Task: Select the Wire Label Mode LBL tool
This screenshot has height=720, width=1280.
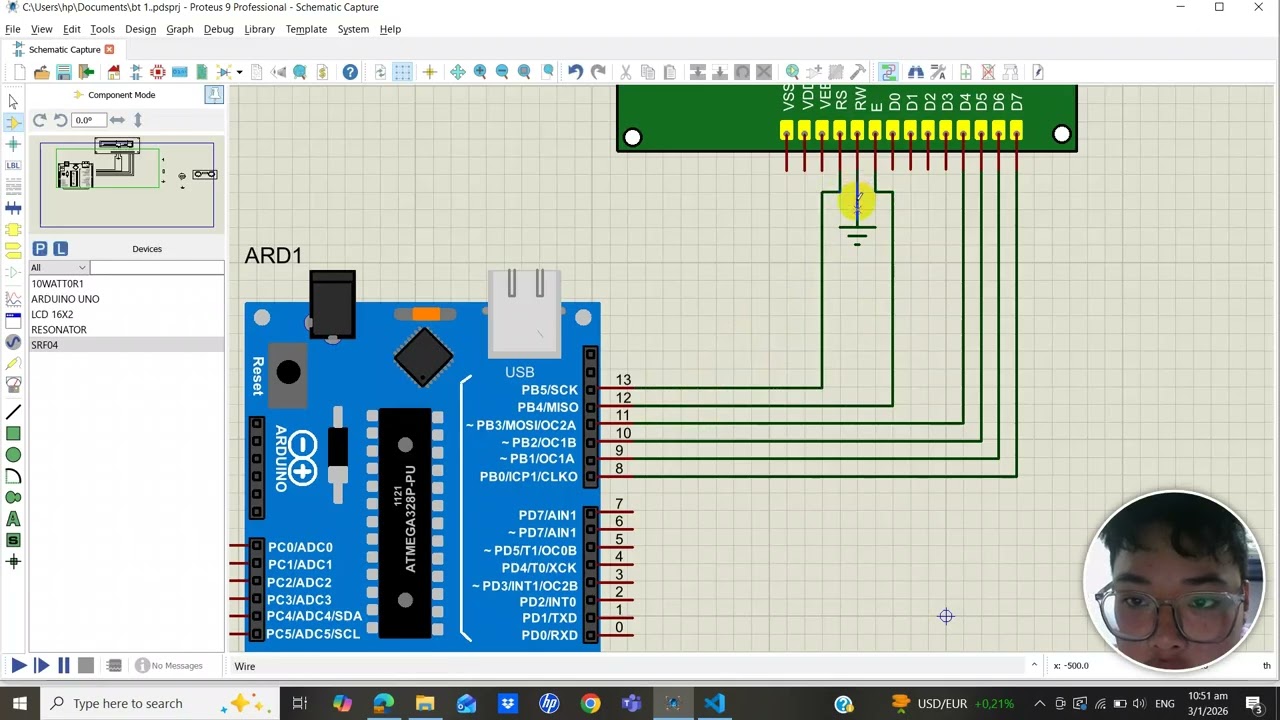Action: (13, 165)
